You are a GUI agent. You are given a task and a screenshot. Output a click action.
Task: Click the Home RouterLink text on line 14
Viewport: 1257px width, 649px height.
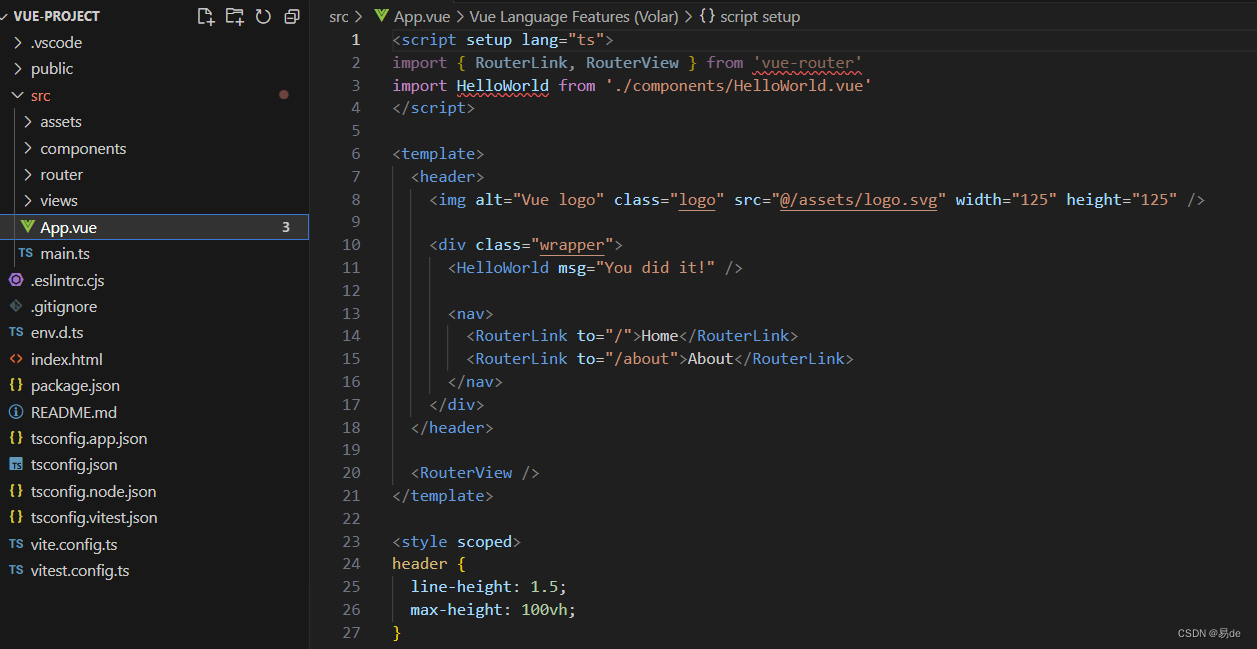[659, 335]
